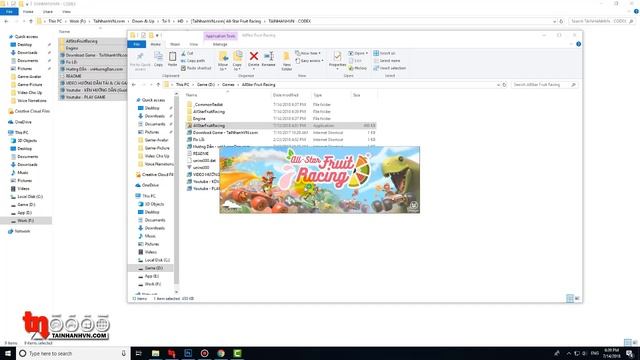Viewport: 640px width, 360px height.
Task: Sort by Type column header
Action: 318,95
